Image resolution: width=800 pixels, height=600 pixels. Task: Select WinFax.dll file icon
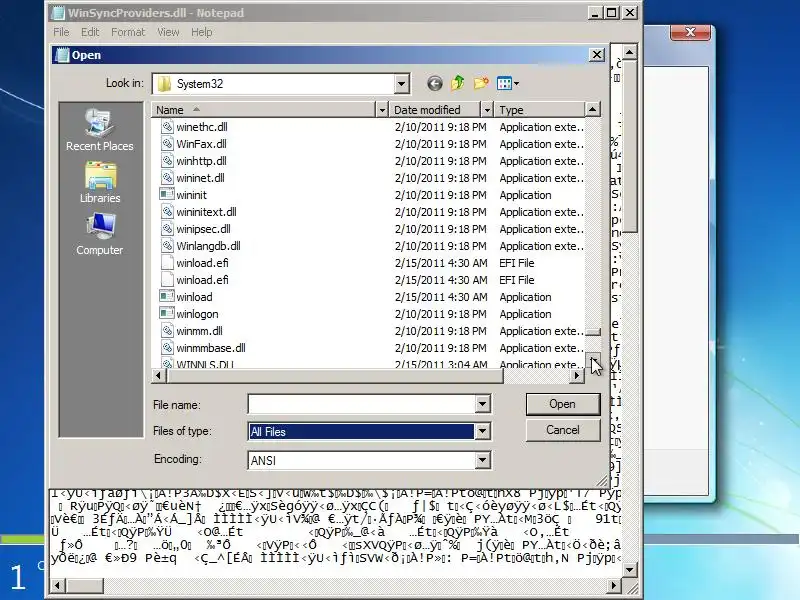coord(167,144)
